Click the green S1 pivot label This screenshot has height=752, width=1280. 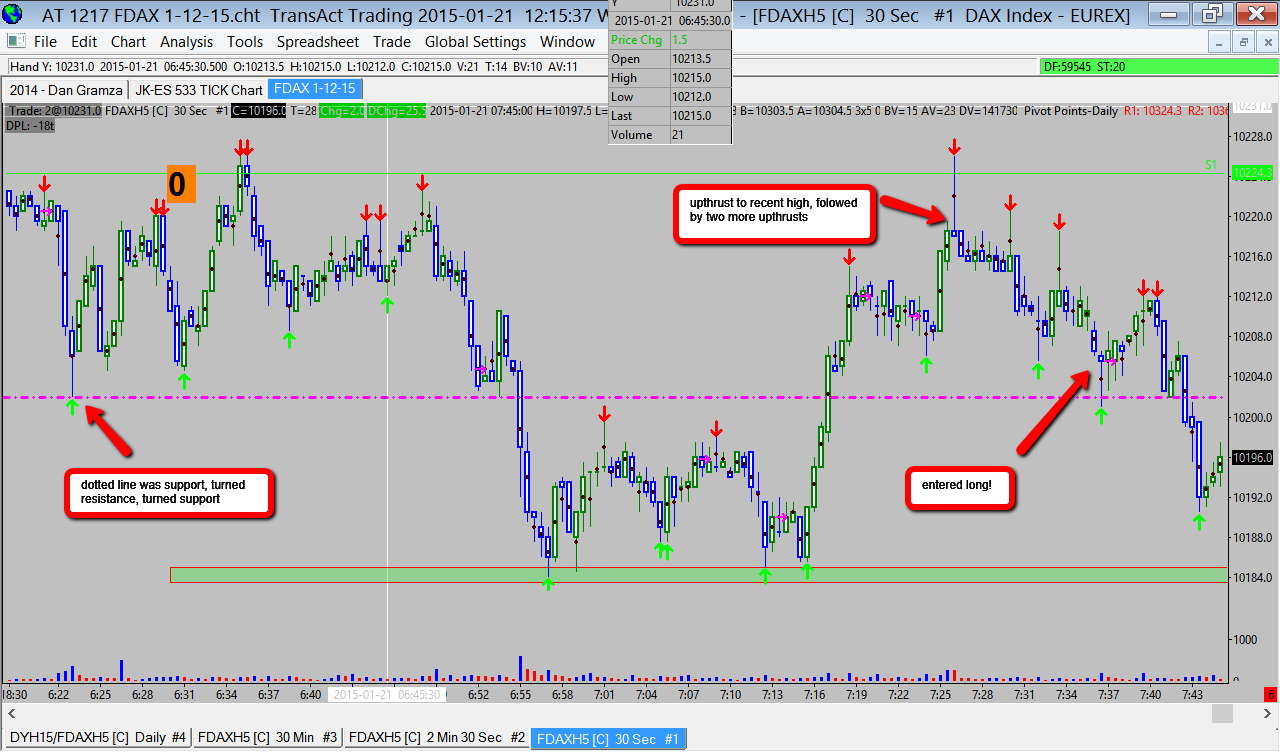click(x=1211, y=165)
